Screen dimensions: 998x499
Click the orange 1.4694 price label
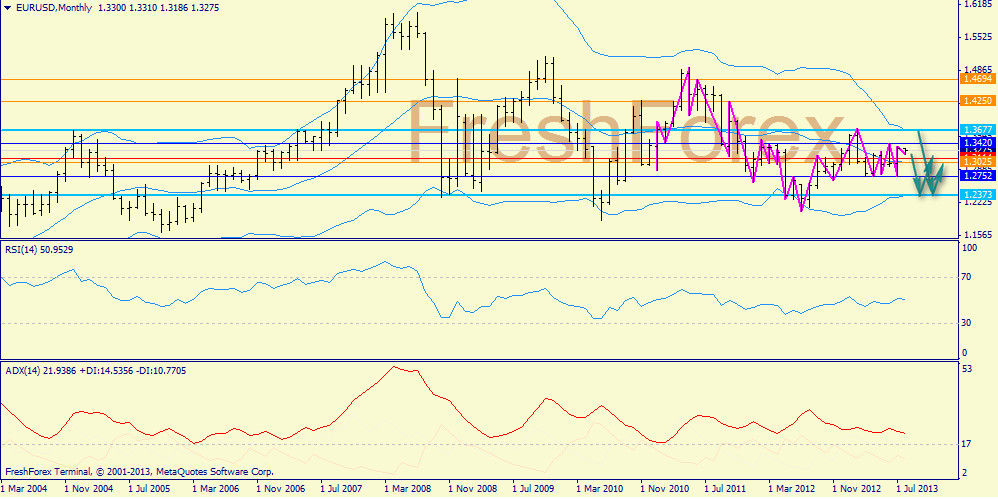[976, 78]
